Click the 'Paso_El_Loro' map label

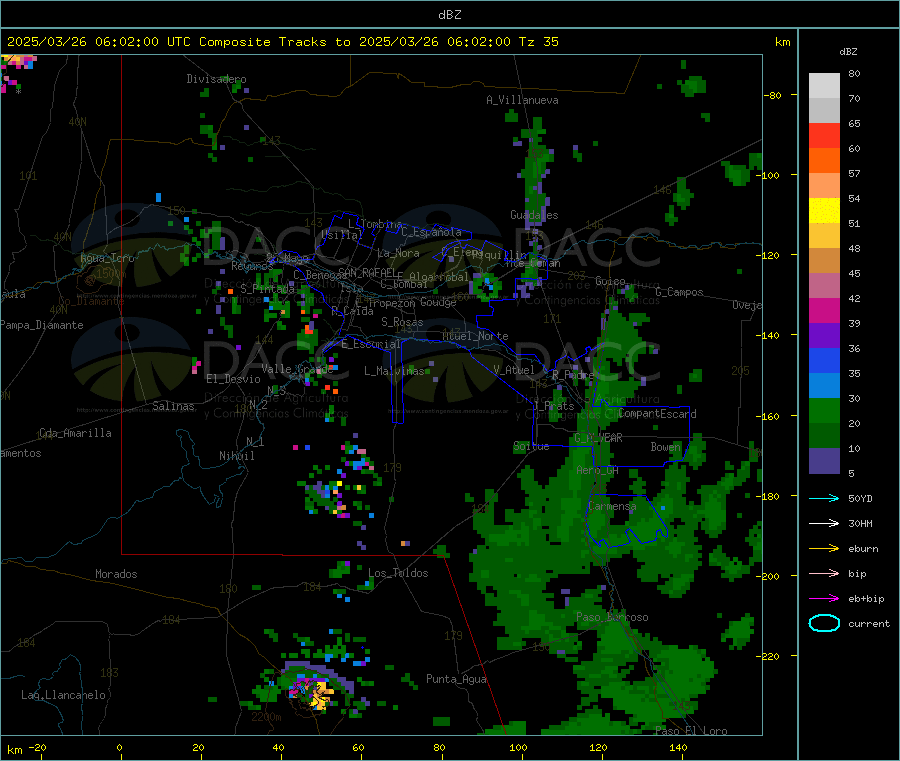pyautogui.click(x=691, y=731)
